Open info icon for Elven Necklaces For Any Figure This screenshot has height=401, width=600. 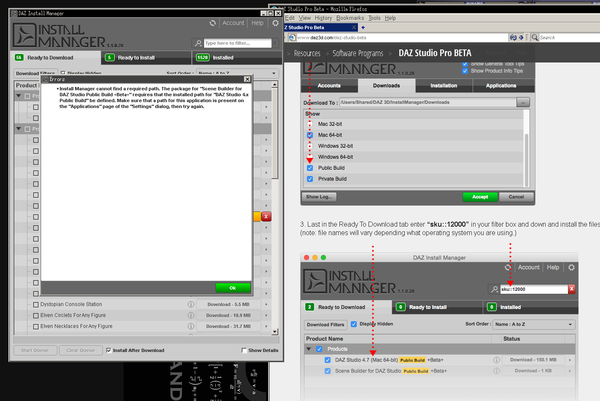[x=191, y=326]
